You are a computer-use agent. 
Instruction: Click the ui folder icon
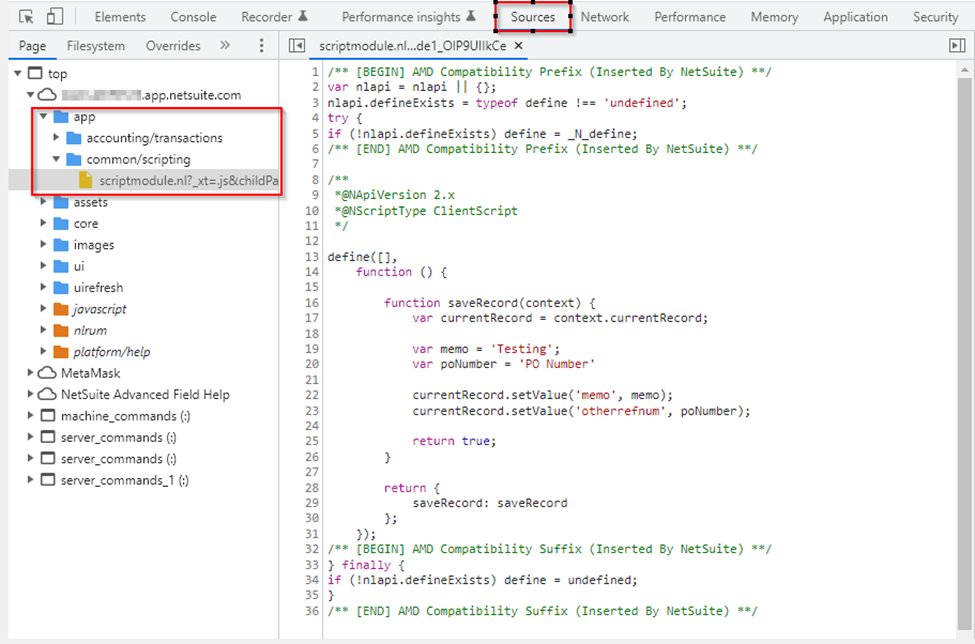[61, 266]
